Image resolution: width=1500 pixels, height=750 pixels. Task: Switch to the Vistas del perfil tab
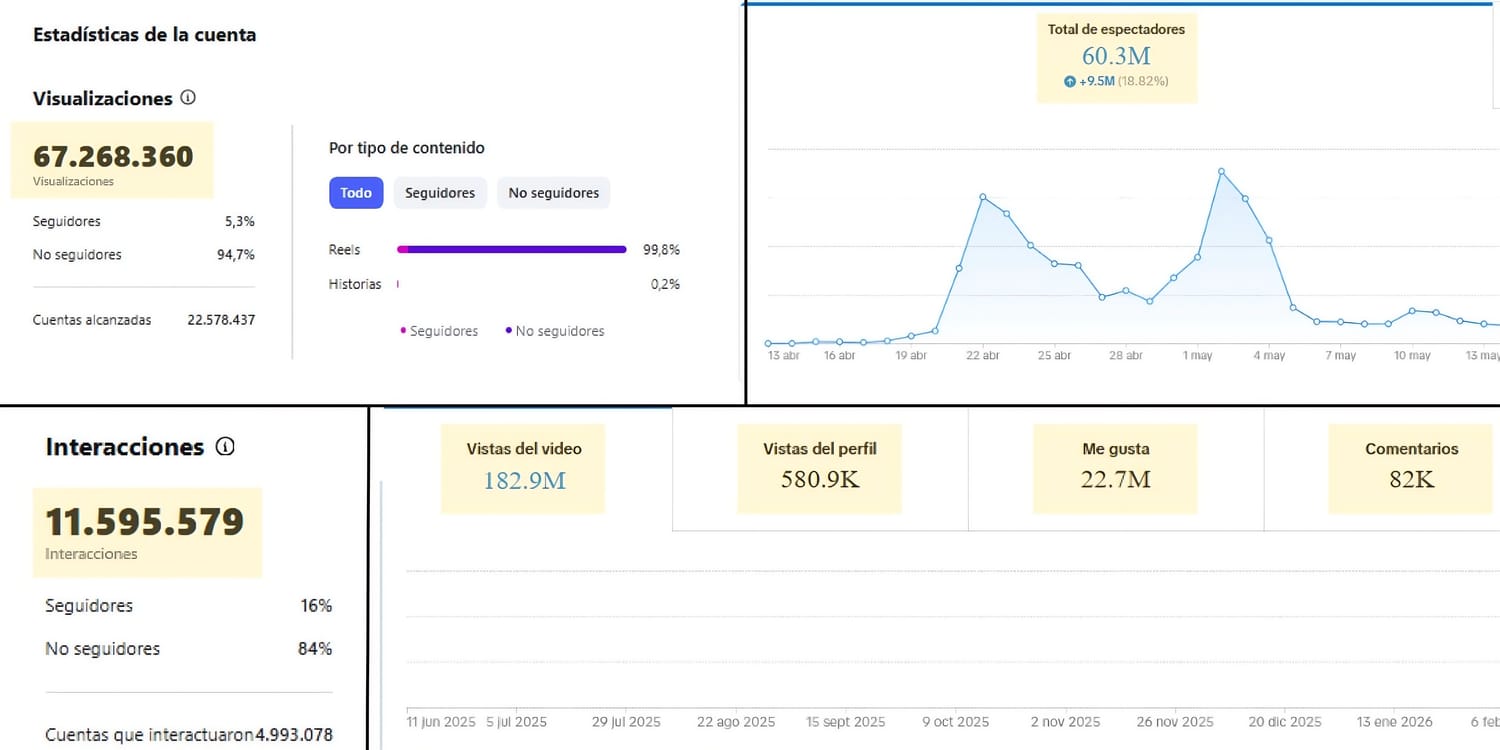(819, 468)
